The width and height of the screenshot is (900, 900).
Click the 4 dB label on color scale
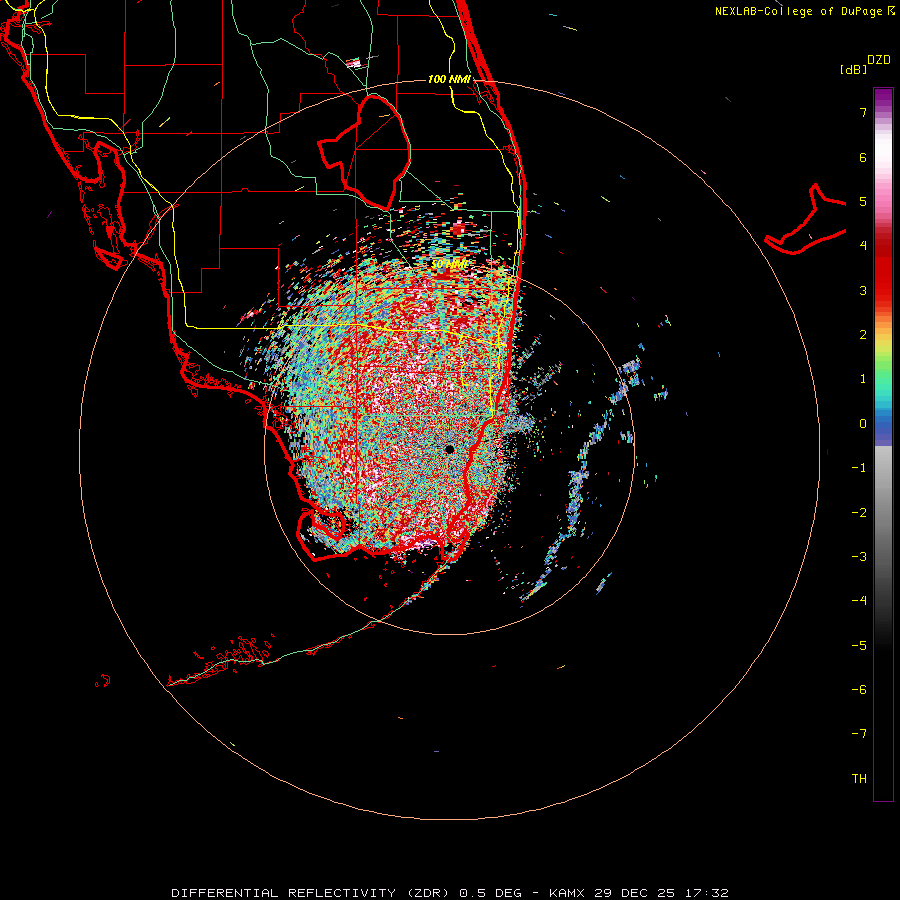863,246
